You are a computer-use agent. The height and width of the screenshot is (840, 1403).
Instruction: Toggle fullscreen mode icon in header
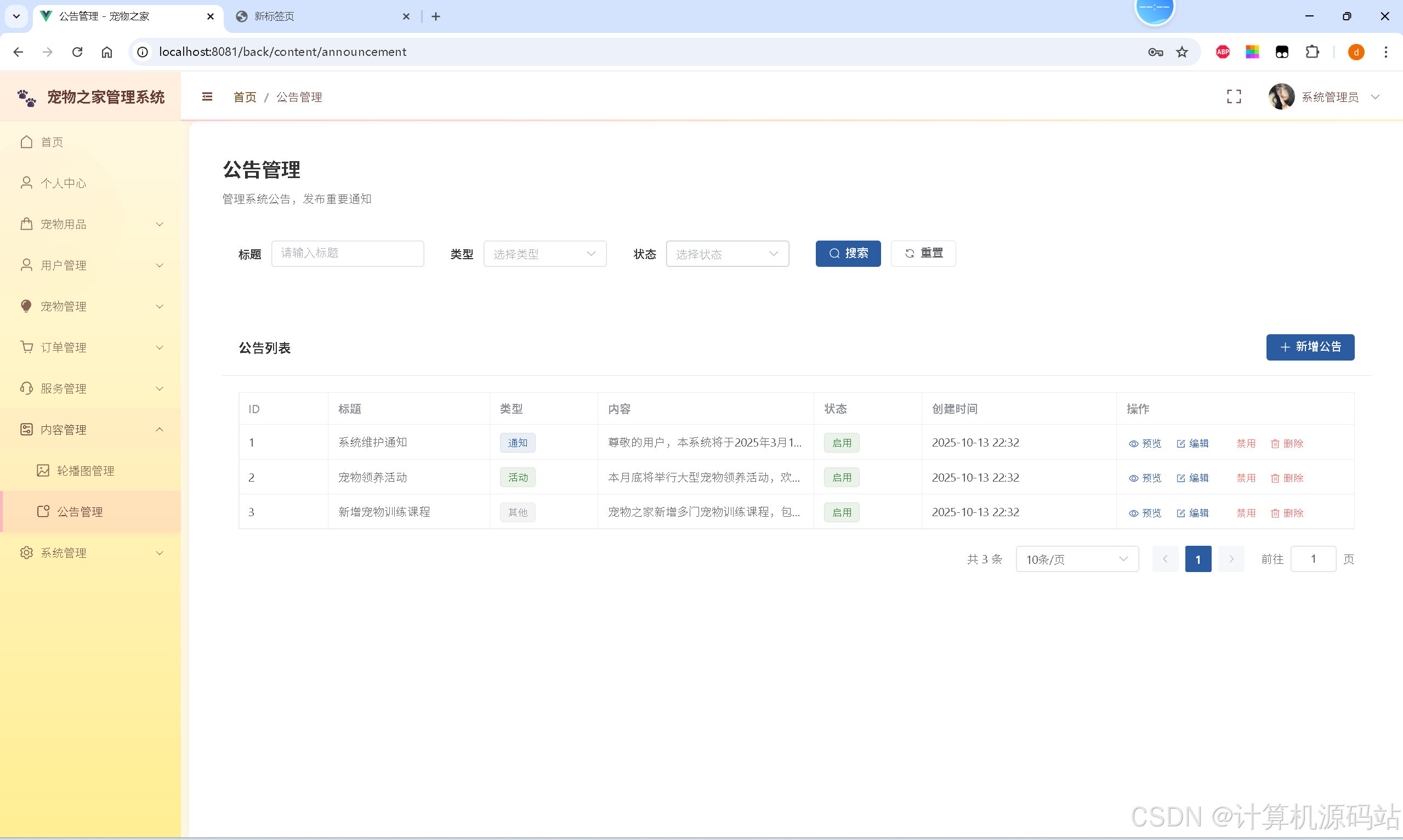click(1234, 97)
